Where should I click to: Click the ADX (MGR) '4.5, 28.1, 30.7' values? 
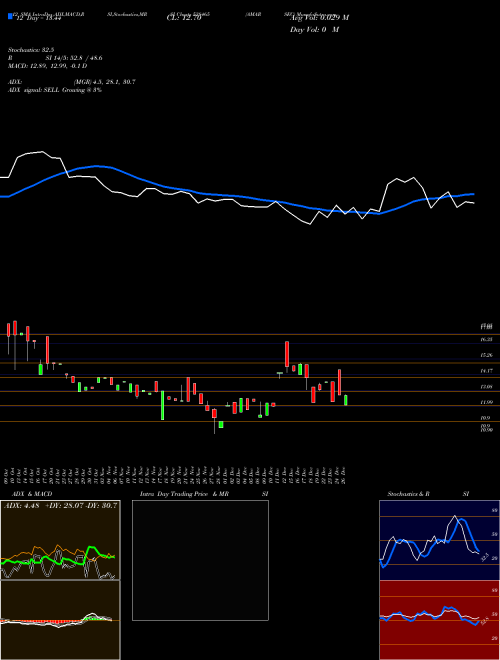pyautogui.click(x=114, y=82)
